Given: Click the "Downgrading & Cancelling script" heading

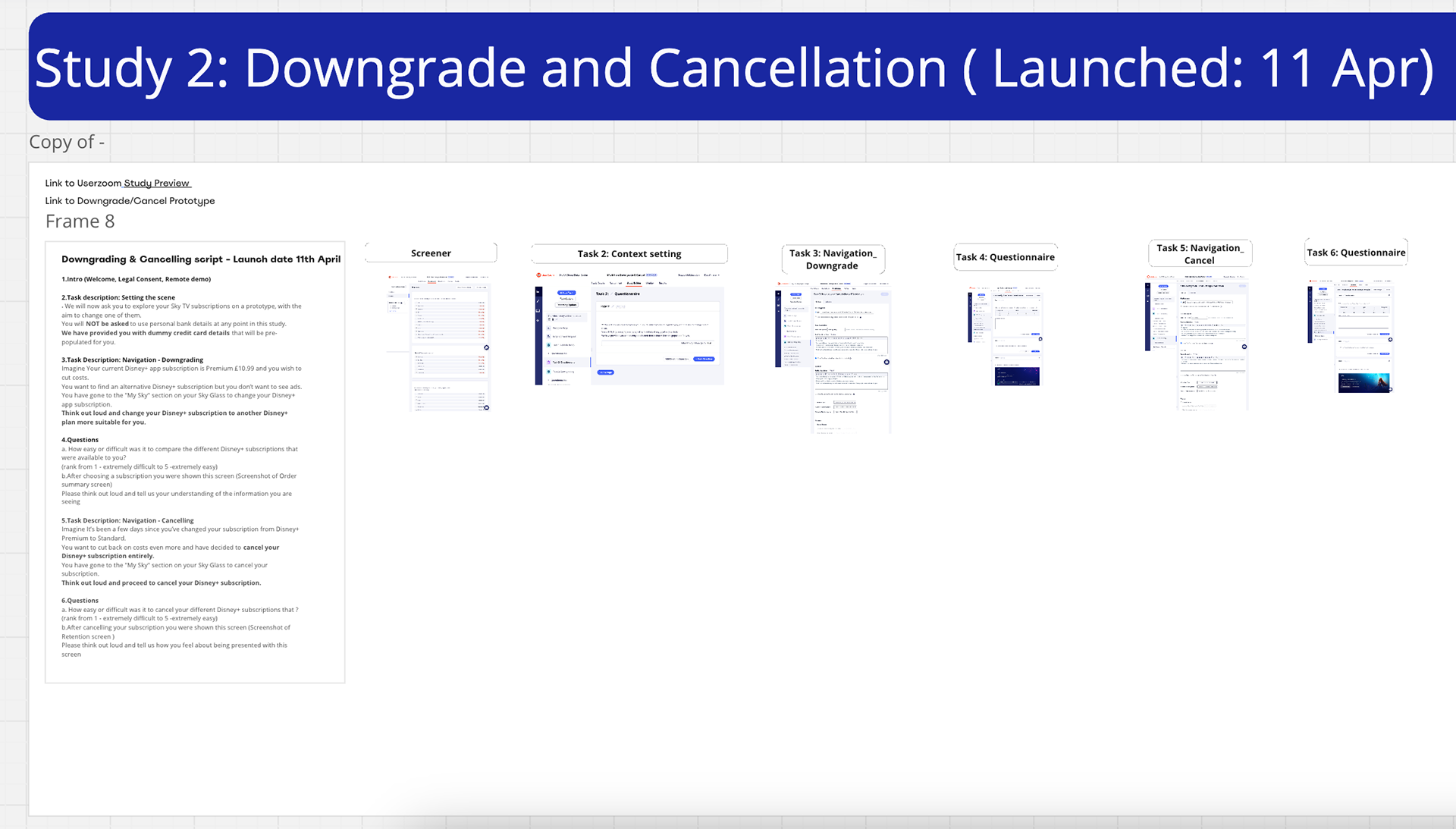Looking at the screenshot, I should tap(201, 259).
